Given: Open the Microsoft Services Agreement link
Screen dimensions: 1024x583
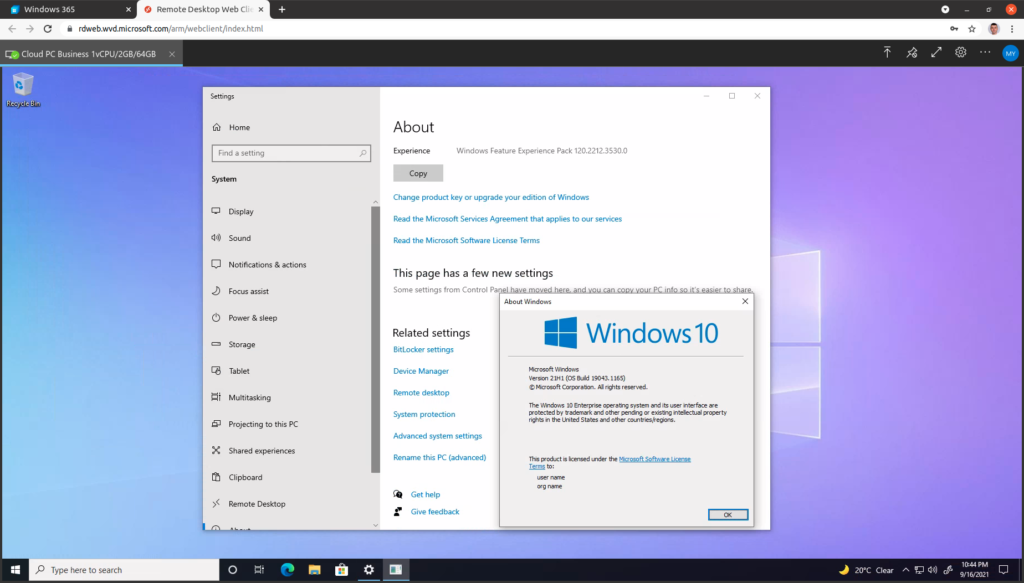Looking at the screenshot, I should pyautogui.click(x=507, y=219).
